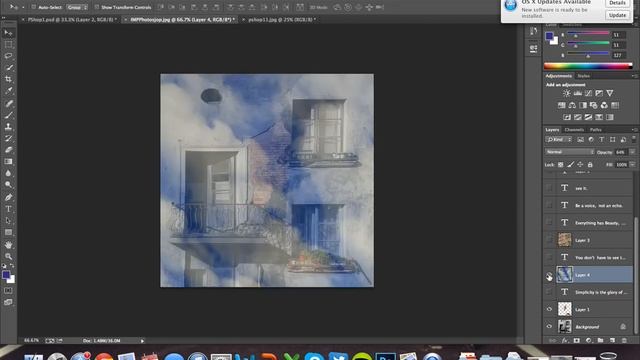Select the Horizontal Type tool

pos(8,209)
